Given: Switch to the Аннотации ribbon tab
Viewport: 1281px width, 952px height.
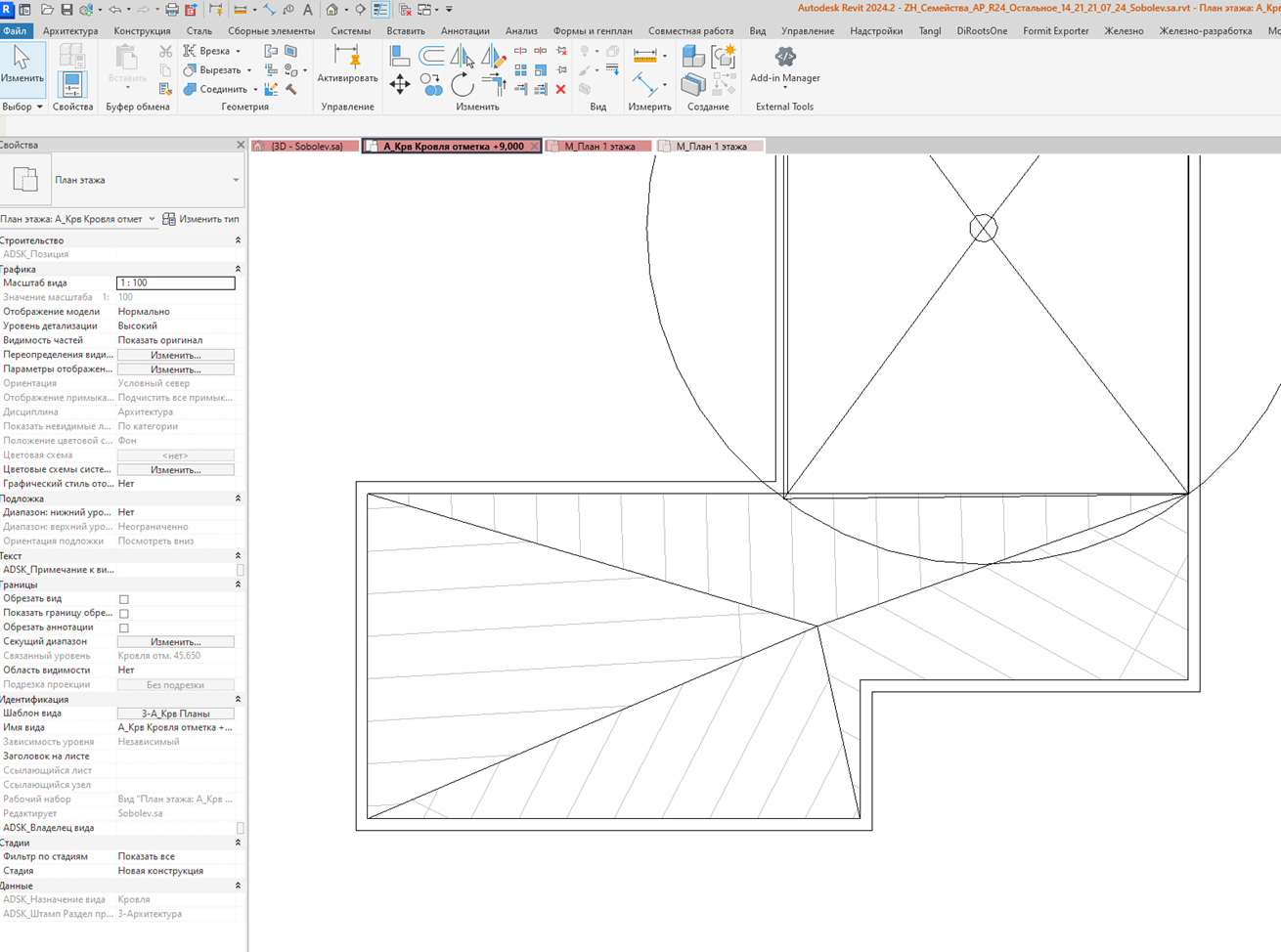Looking at the screenshot, I should (464, 31).
